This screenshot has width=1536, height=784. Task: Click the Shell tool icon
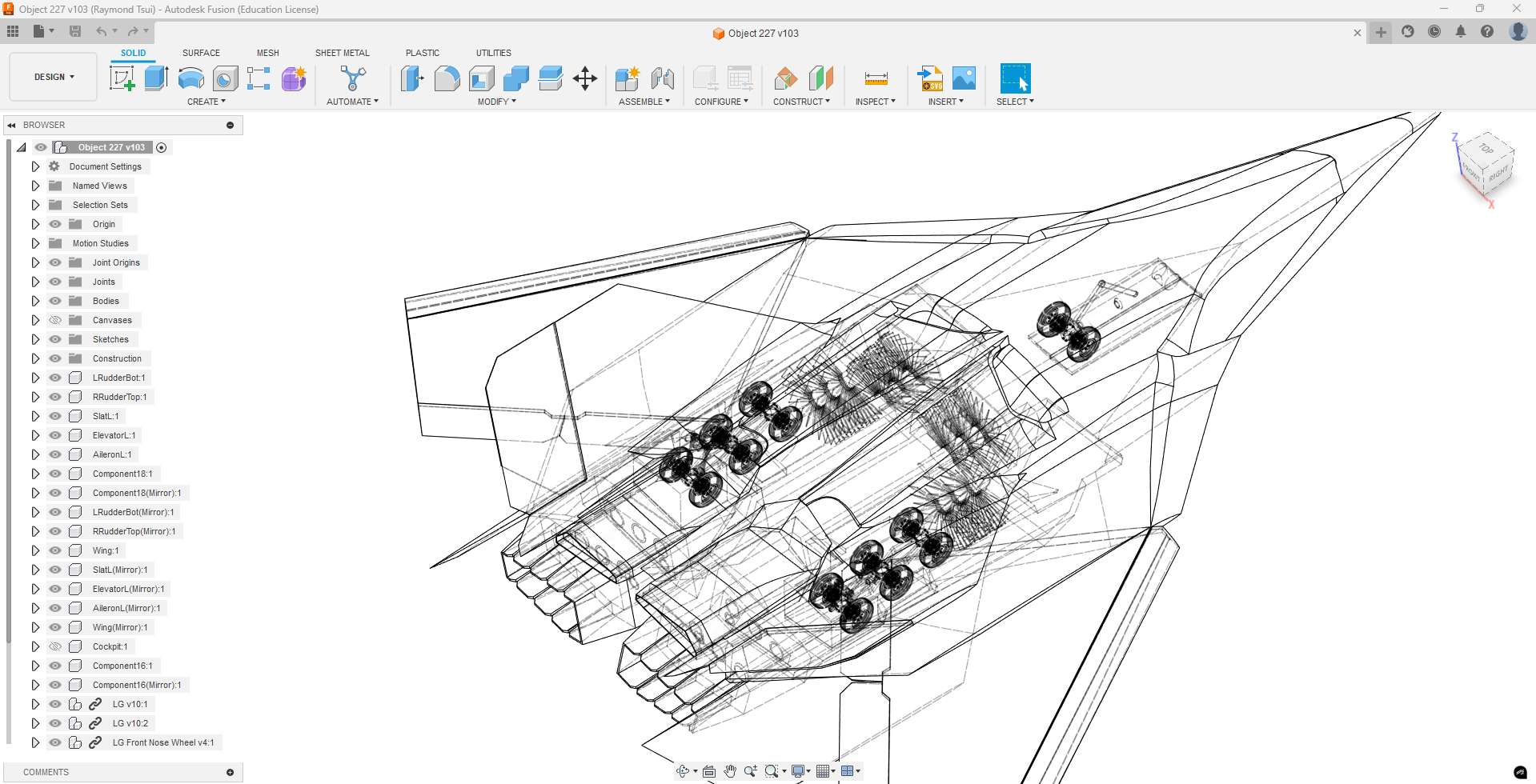[481, 78]
